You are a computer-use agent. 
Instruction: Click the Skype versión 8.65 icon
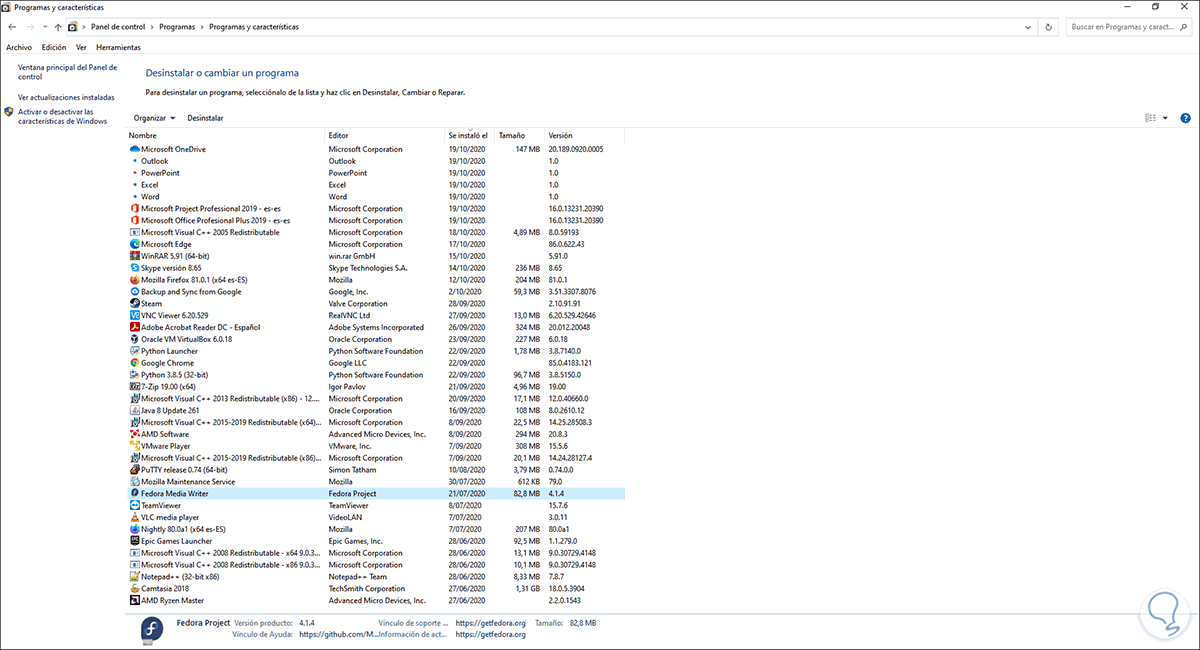coord(134,268)
